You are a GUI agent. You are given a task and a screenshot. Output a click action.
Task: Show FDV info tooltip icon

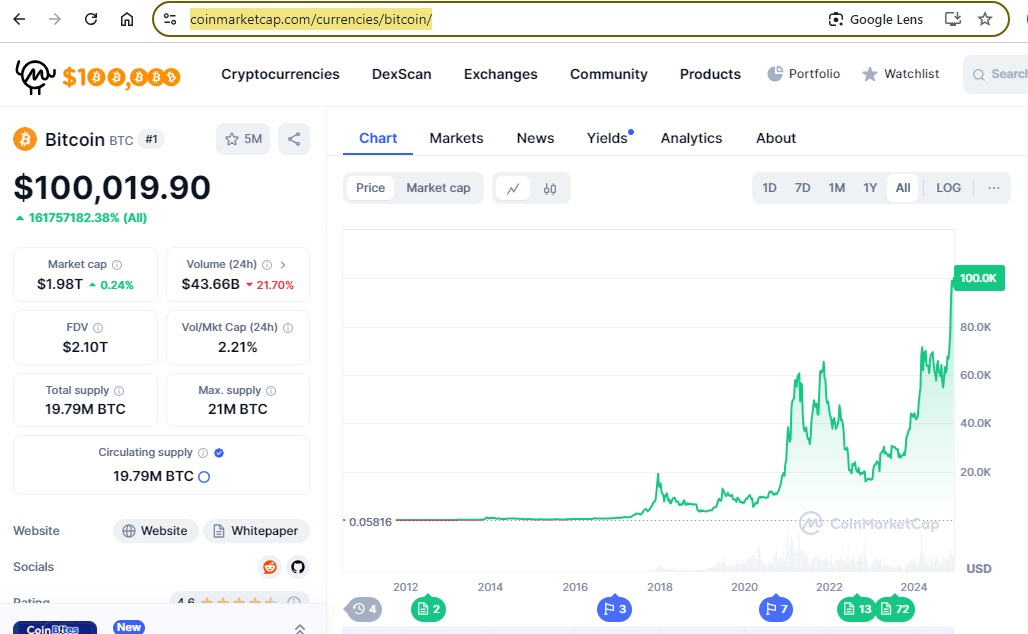98,328
